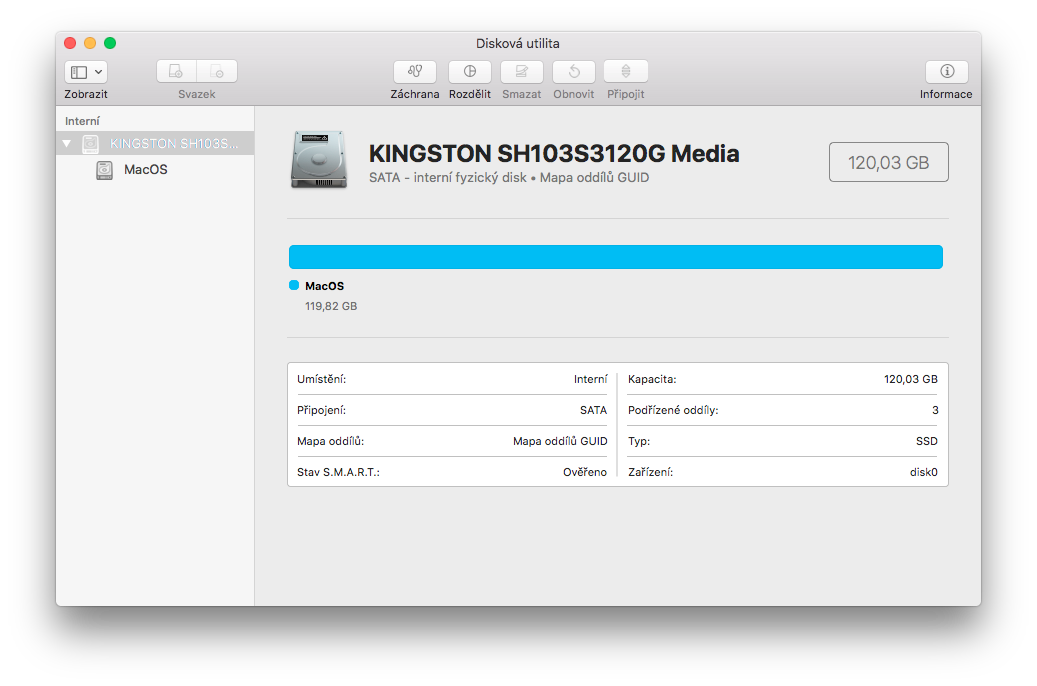
Task: Click the remove volume Svazek icon
Action: (x=217, y=71)
